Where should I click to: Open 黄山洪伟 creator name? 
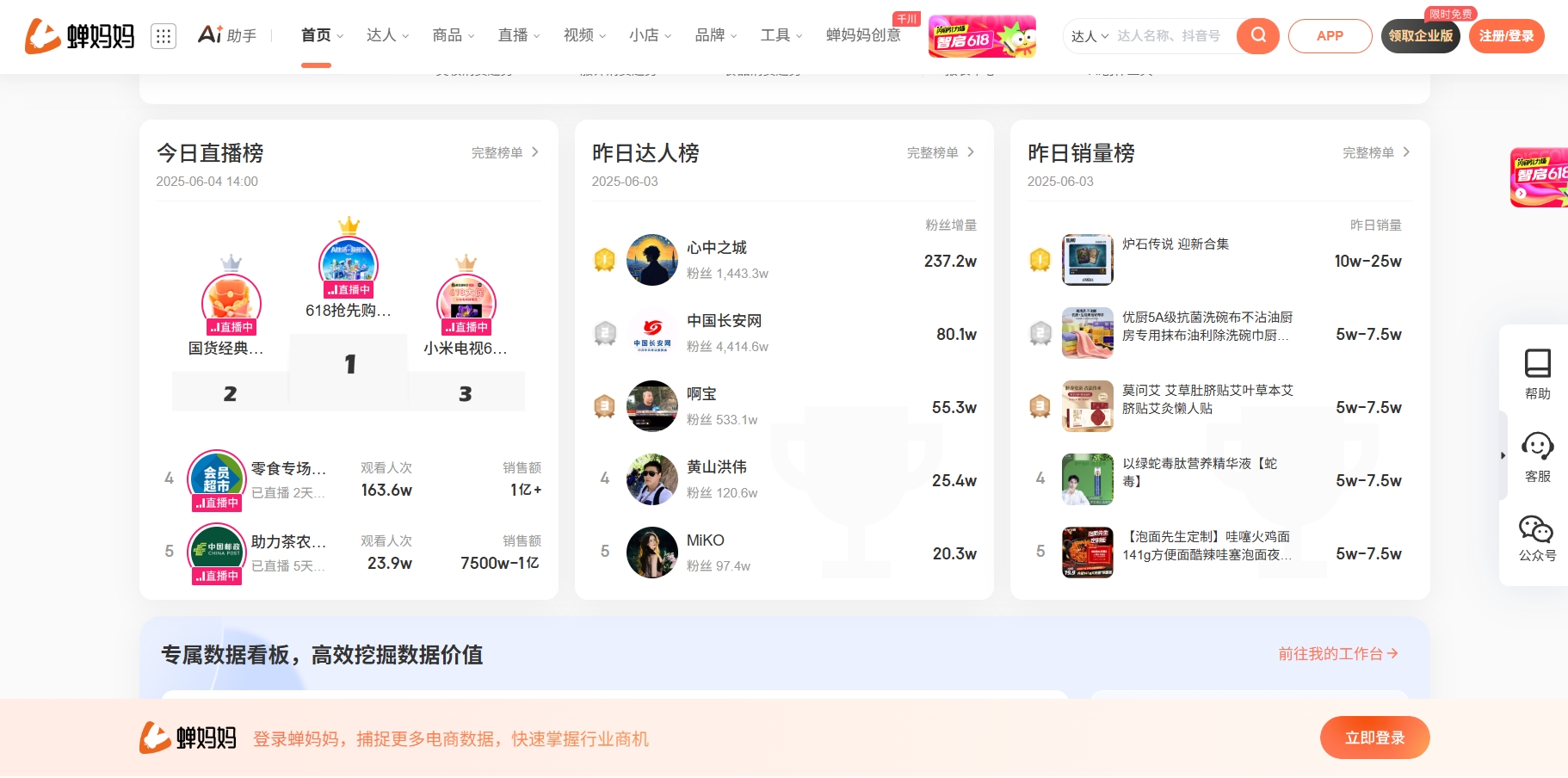(716, 467)
